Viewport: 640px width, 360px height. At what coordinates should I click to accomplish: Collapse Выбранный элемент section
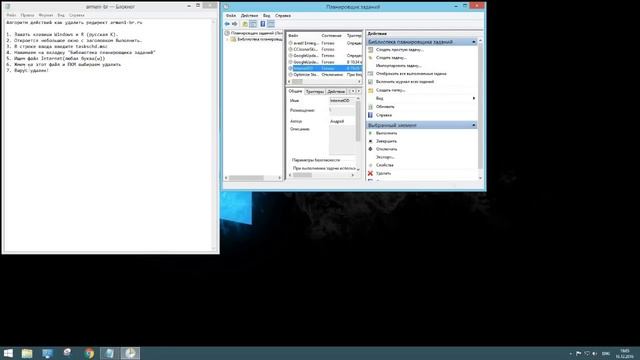[x=474, y=125]
